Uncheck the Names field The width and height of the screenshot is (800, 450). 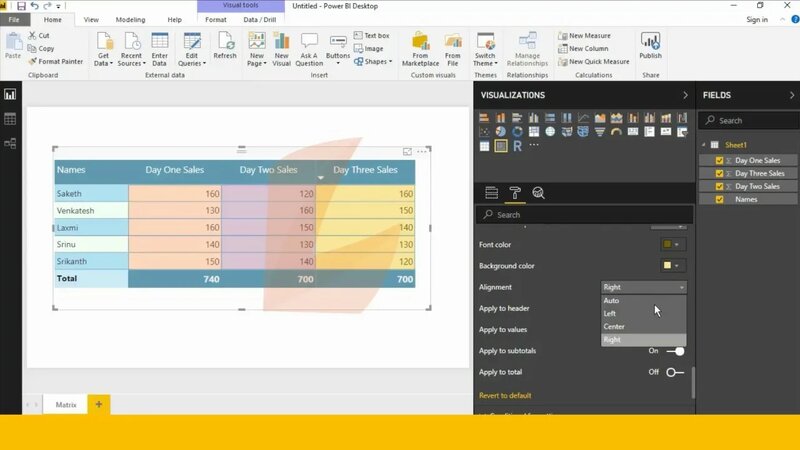719,199
